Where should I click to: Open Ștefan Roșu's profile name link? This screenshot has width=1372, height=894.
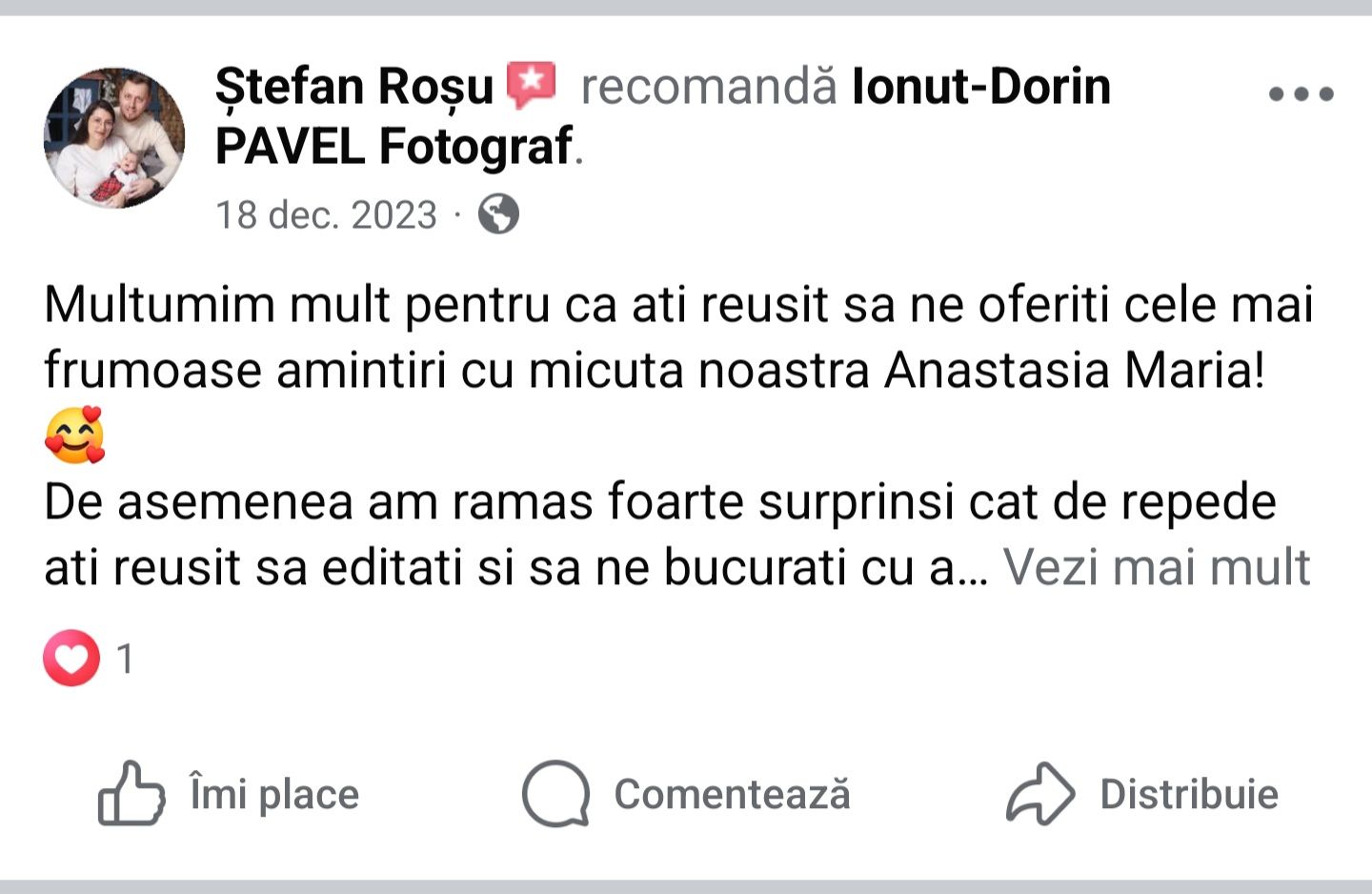tap(353, 87)
